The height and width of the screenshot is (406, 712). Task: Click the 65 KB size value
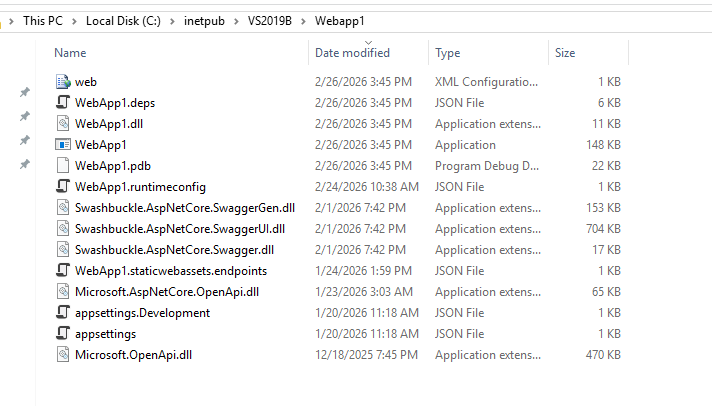[606, 292]
